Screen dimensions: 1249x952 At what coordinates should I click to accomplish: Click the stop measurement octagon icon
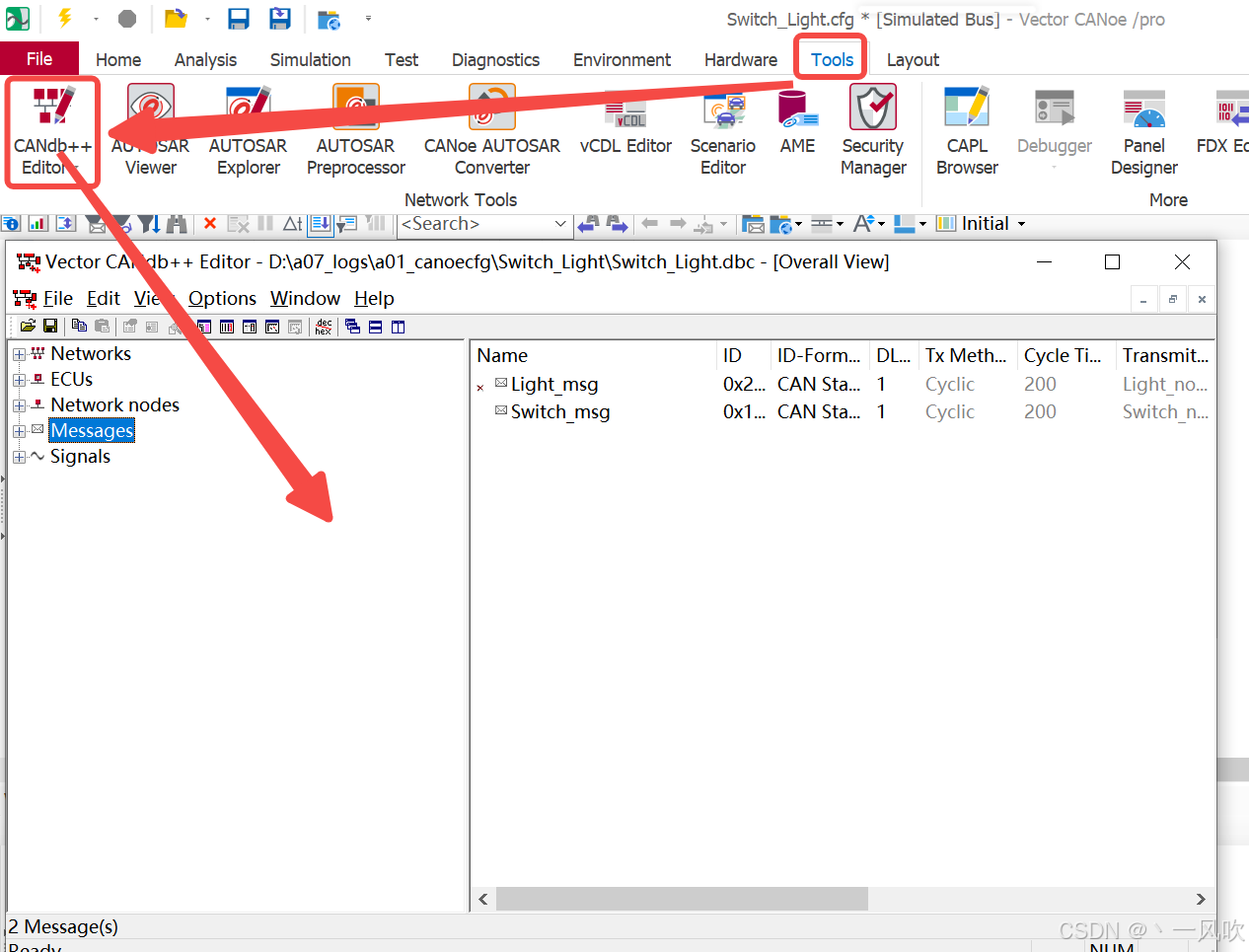point(127,18)
